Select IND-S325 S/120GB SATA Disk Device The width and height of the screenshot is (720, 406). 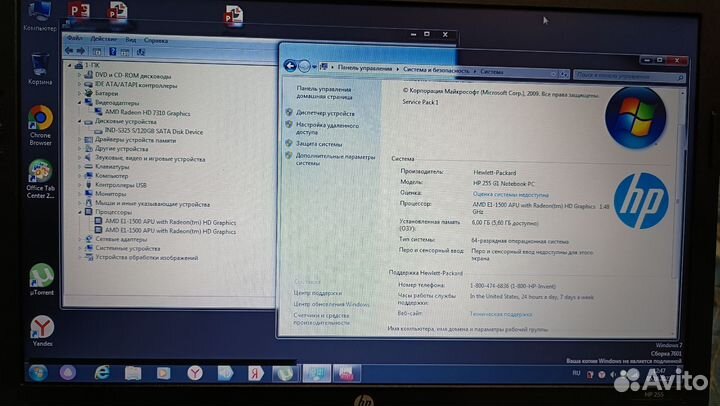coord(153,131)
